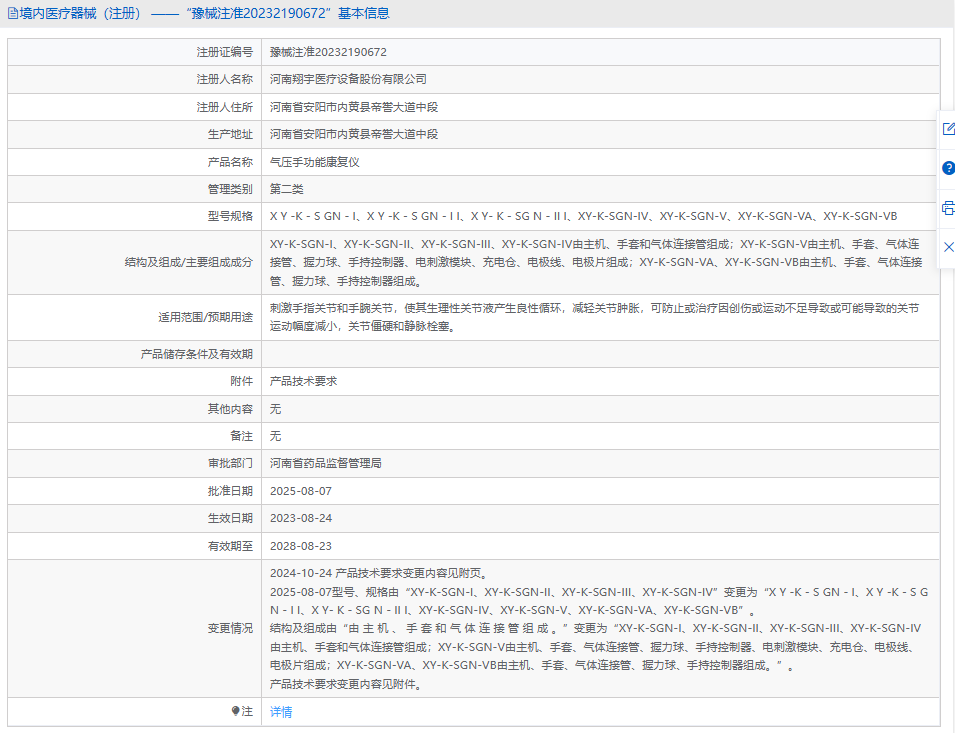Select the approval date 2025-08-07
955x733 pixels.
[x=300, y=492]
